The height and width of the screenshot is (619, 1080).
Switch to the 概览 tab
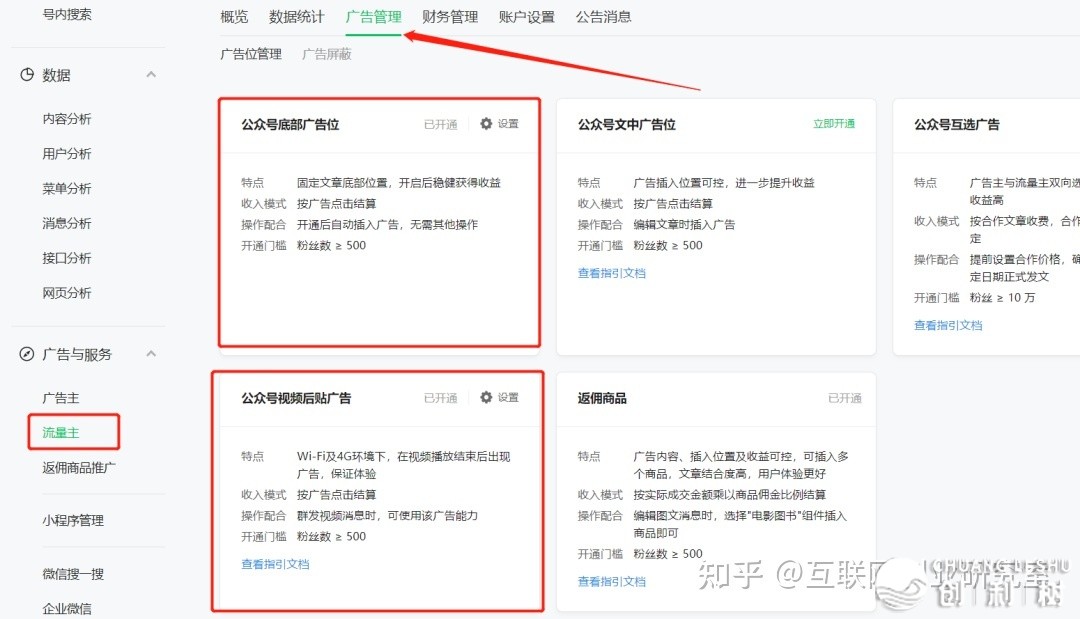[x=234, y=17]
